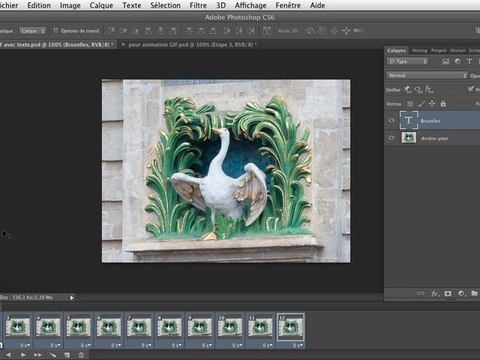Select the 3D pan mode icon
Image resolution: width=480 pixels, height=360 pixels.
[334, 31]
